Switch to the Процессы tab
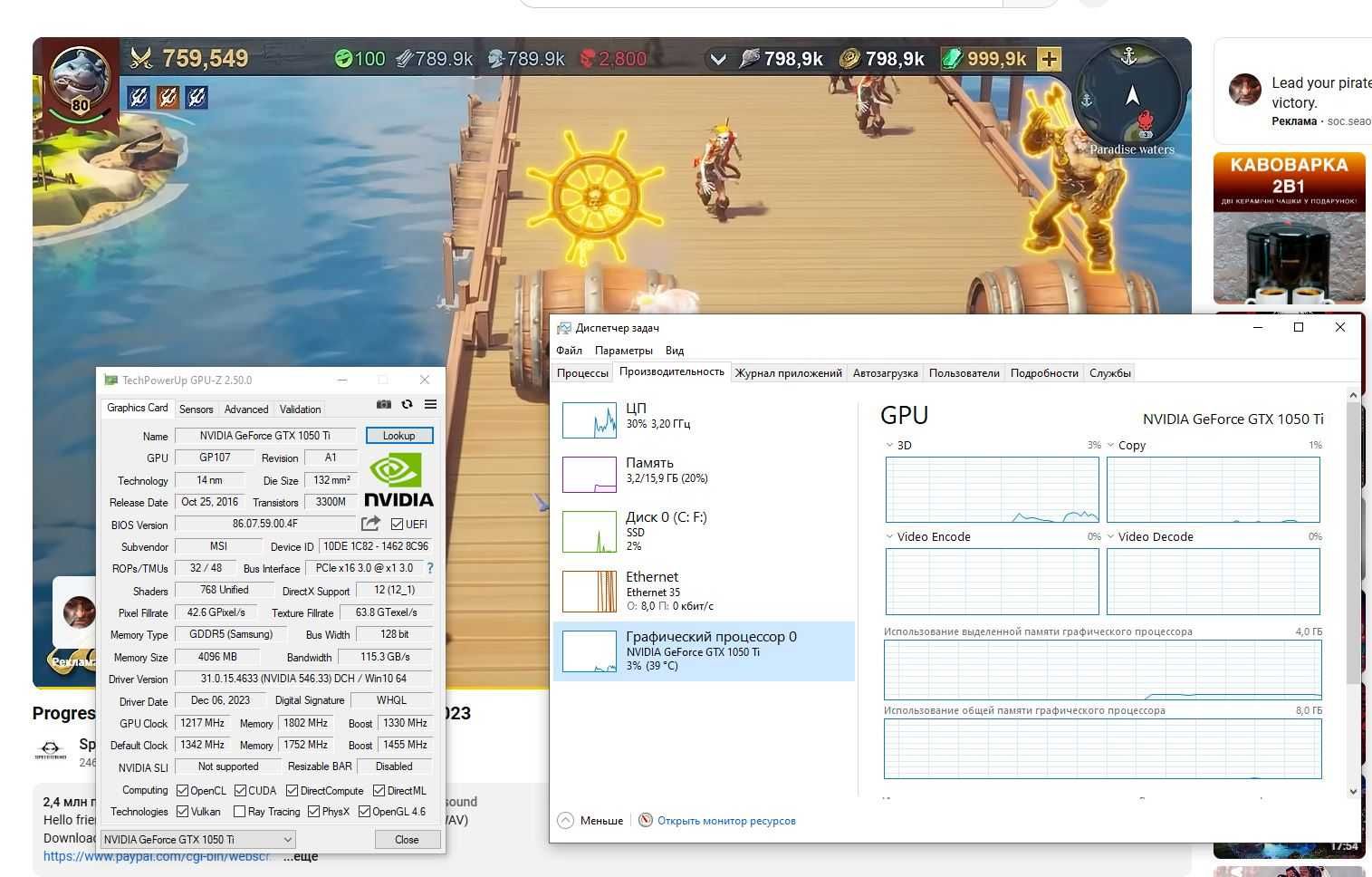The height and width of the screenshot is (877, 1372). click(x=582, y=372)
